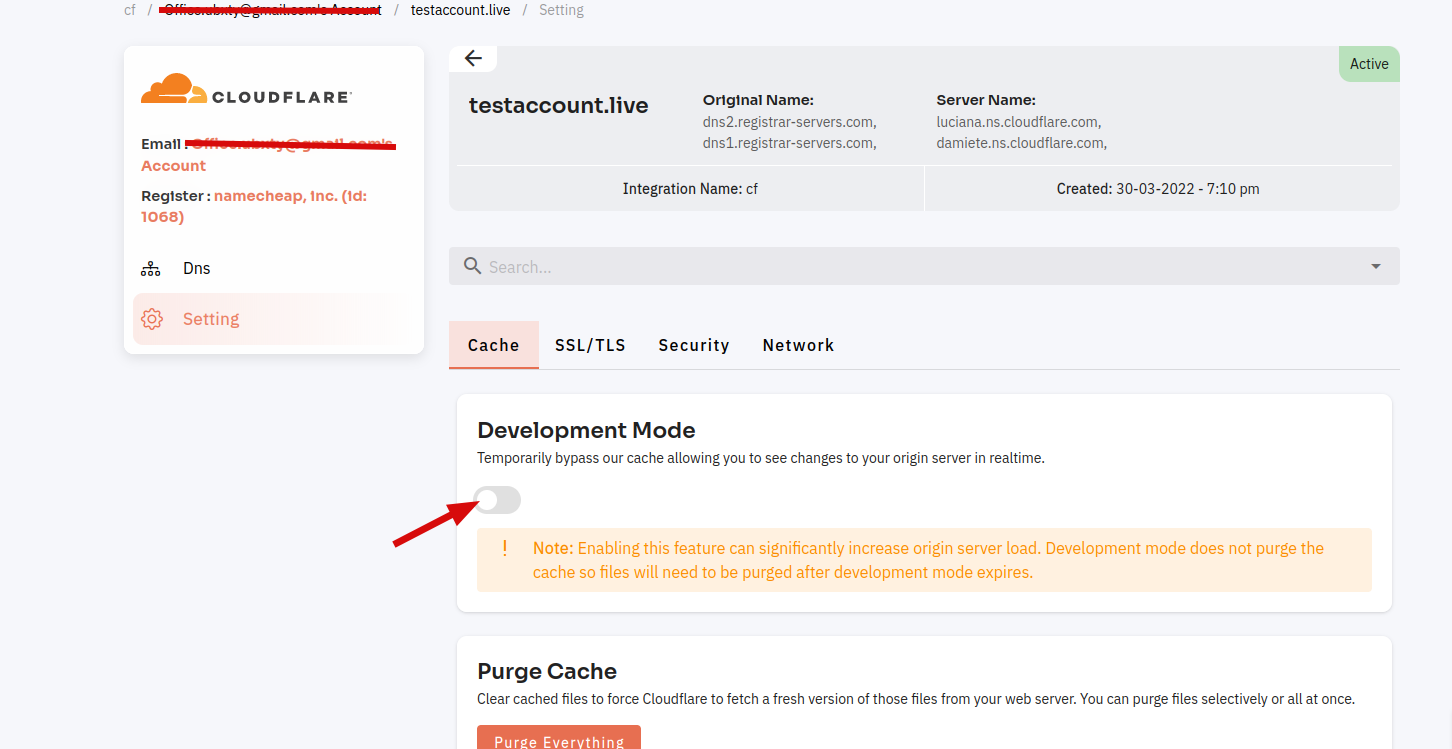The width and height of the screenshot is (1452, 749).
Task: Click the Development Mode heading
Action: click(x=586, y=430)
